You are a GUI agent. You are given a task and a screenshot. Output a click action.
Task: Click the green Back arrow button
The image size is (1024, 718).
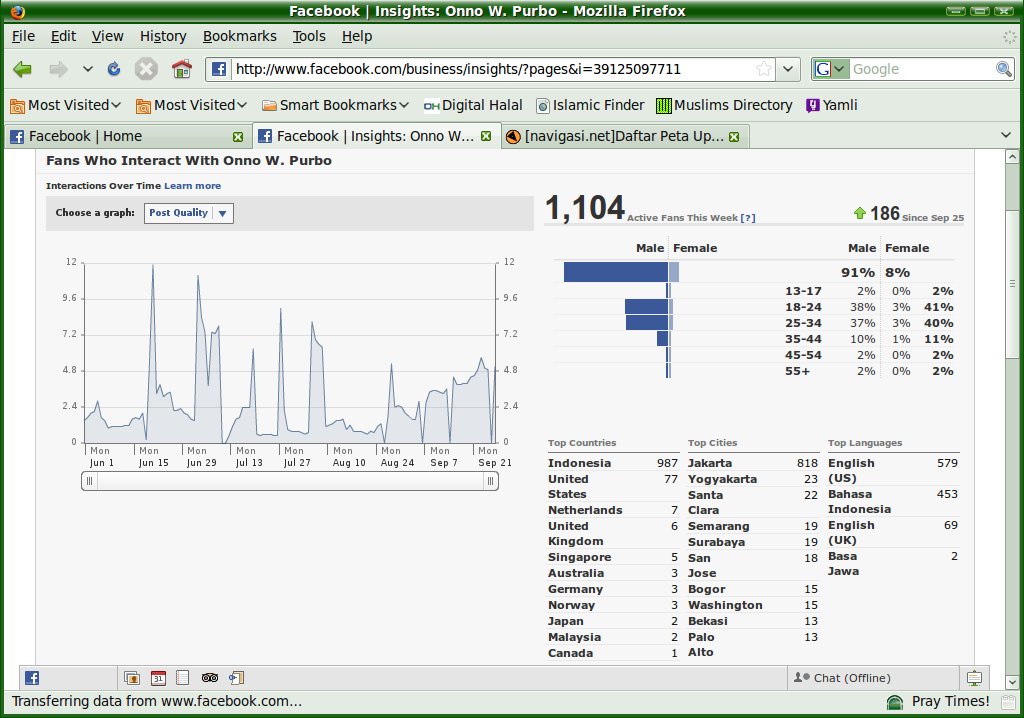pos(22,69)
